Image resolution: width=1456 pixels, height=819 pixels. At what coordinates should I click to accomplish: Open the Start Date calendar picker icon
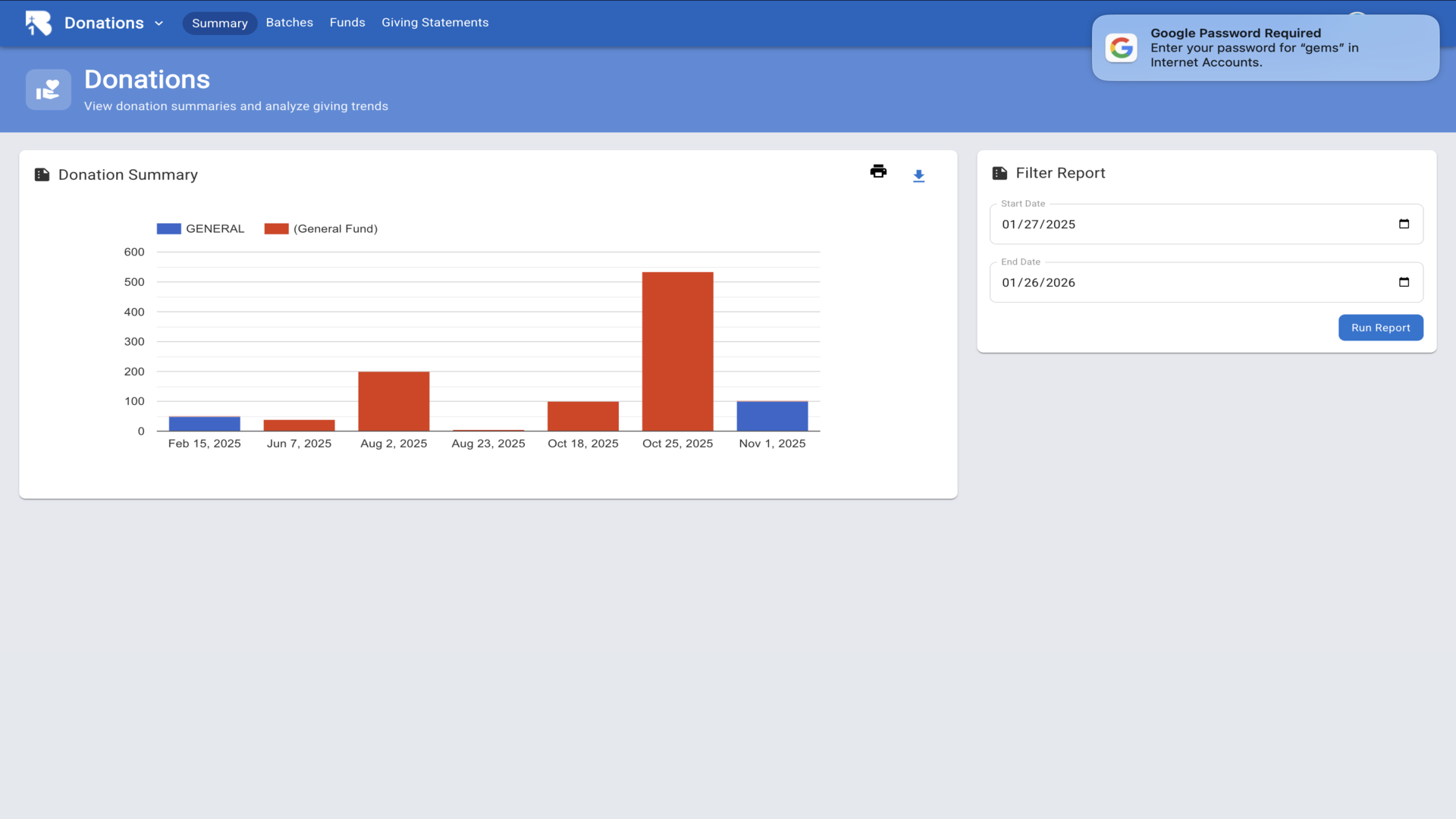pyautogui.click(x=1404, y=224)
